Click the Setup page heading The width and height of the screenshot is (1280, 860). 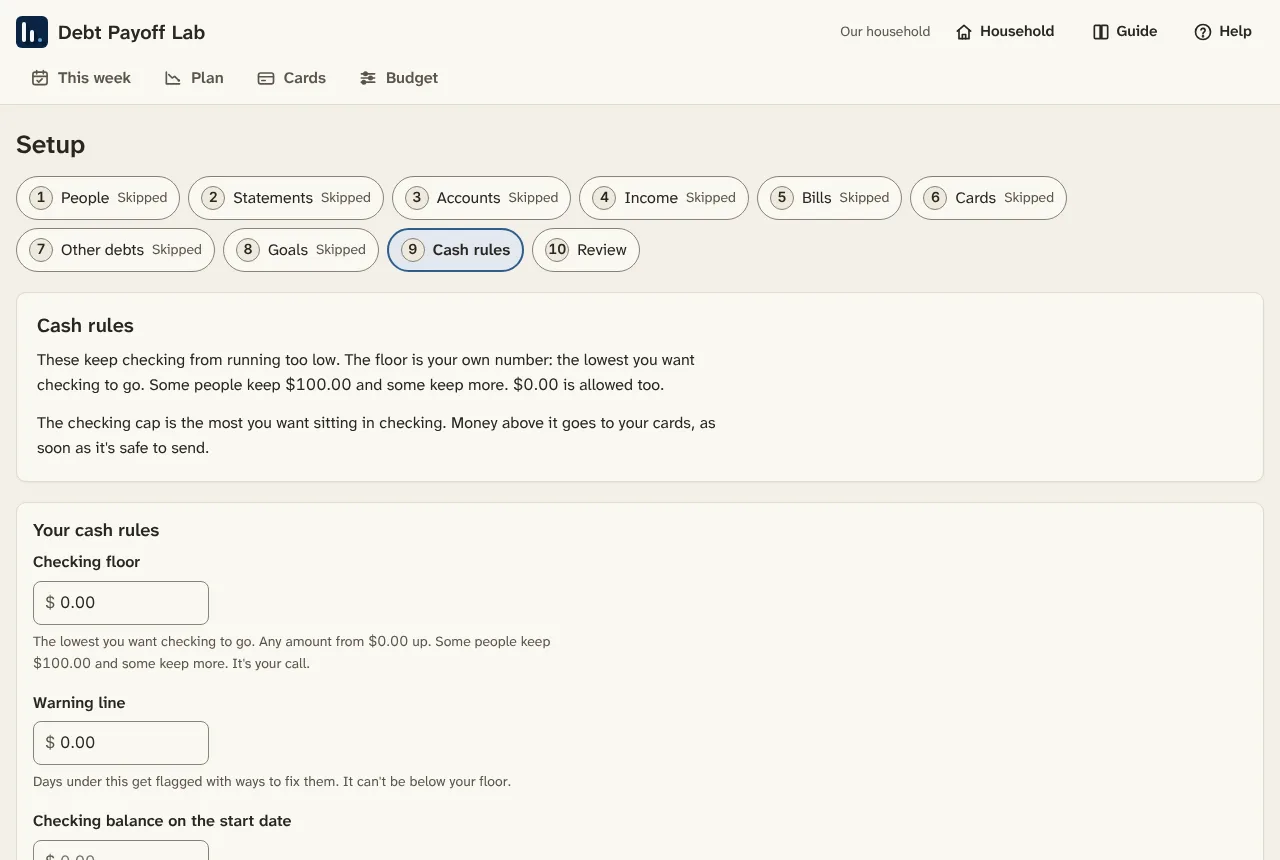[51, 145]
